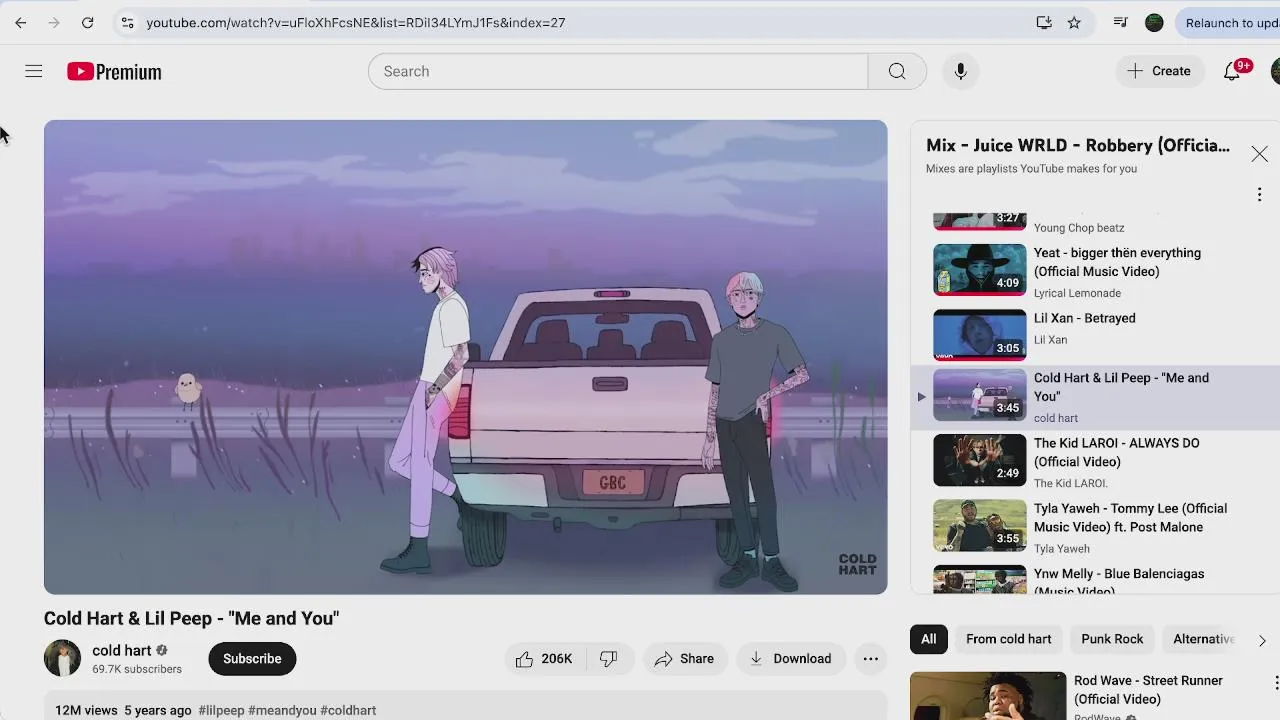The image size is (1280, 720).
Task: Go to YouTube Premium home logo
Action: click(114, 72)
